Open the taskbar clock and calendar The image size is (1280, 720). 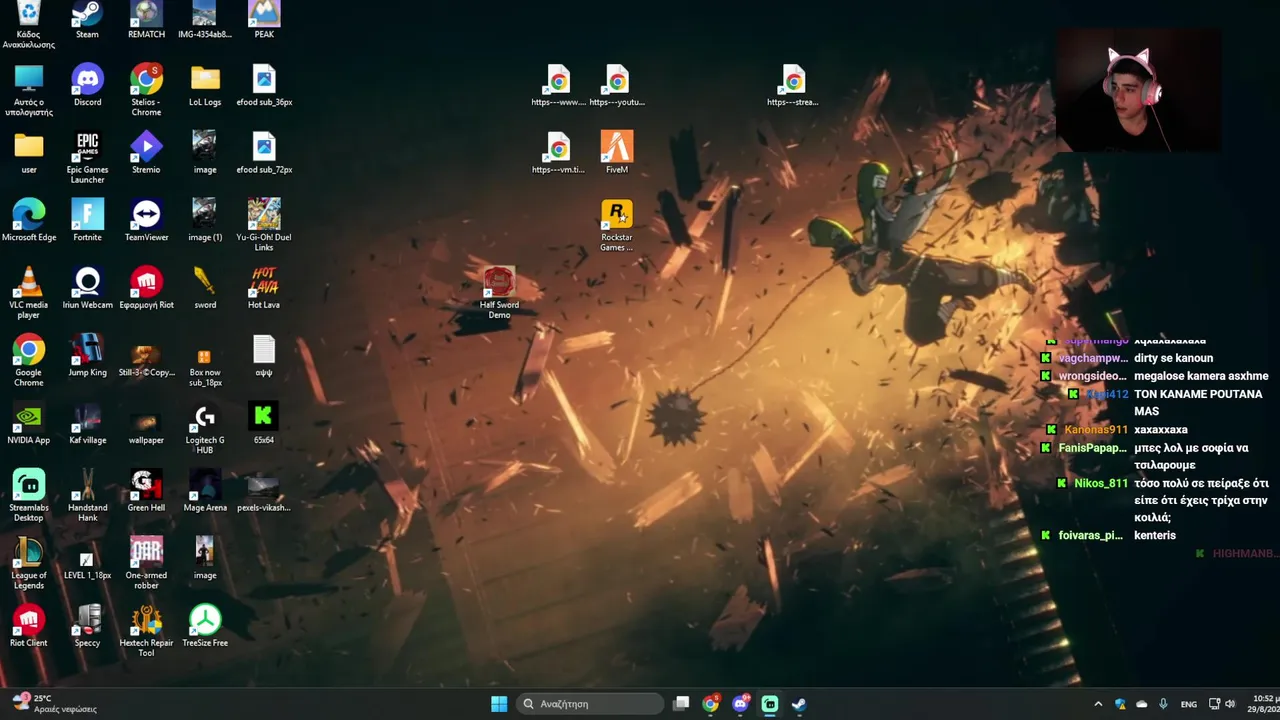[x=1265, y=704]
